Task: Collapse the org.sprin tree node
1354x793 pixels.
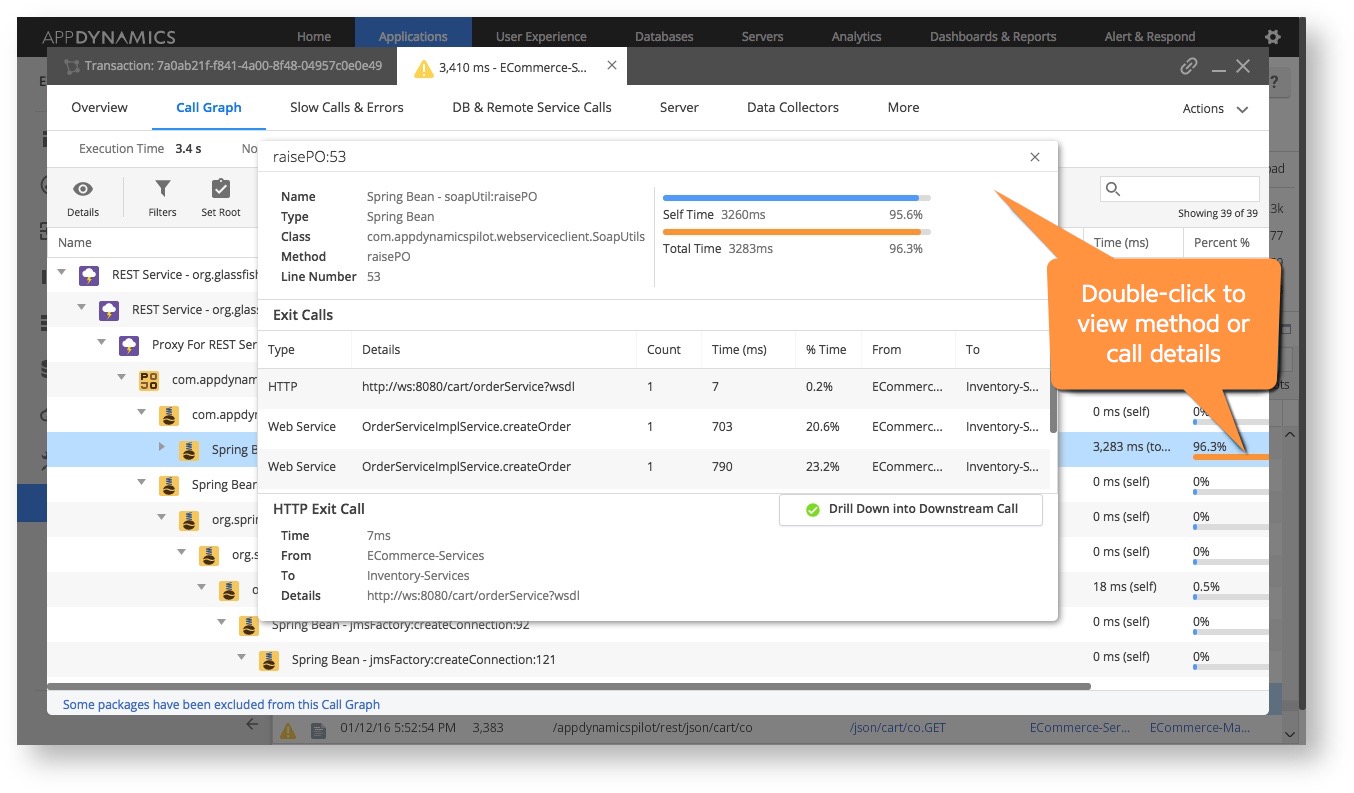Action: click(x=162, y=518)
